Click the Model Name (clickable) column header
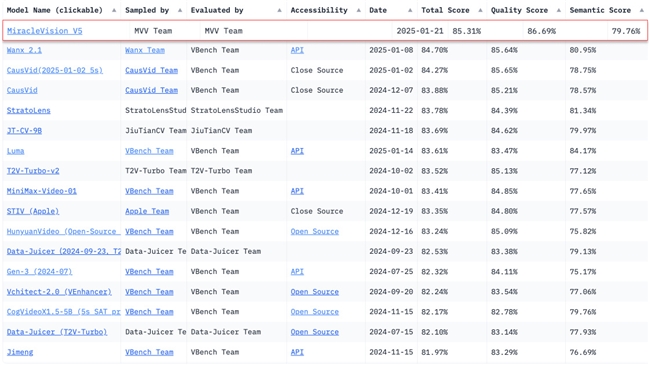The height and width of the screenshot is (365, 650). [x=55, y=10]
